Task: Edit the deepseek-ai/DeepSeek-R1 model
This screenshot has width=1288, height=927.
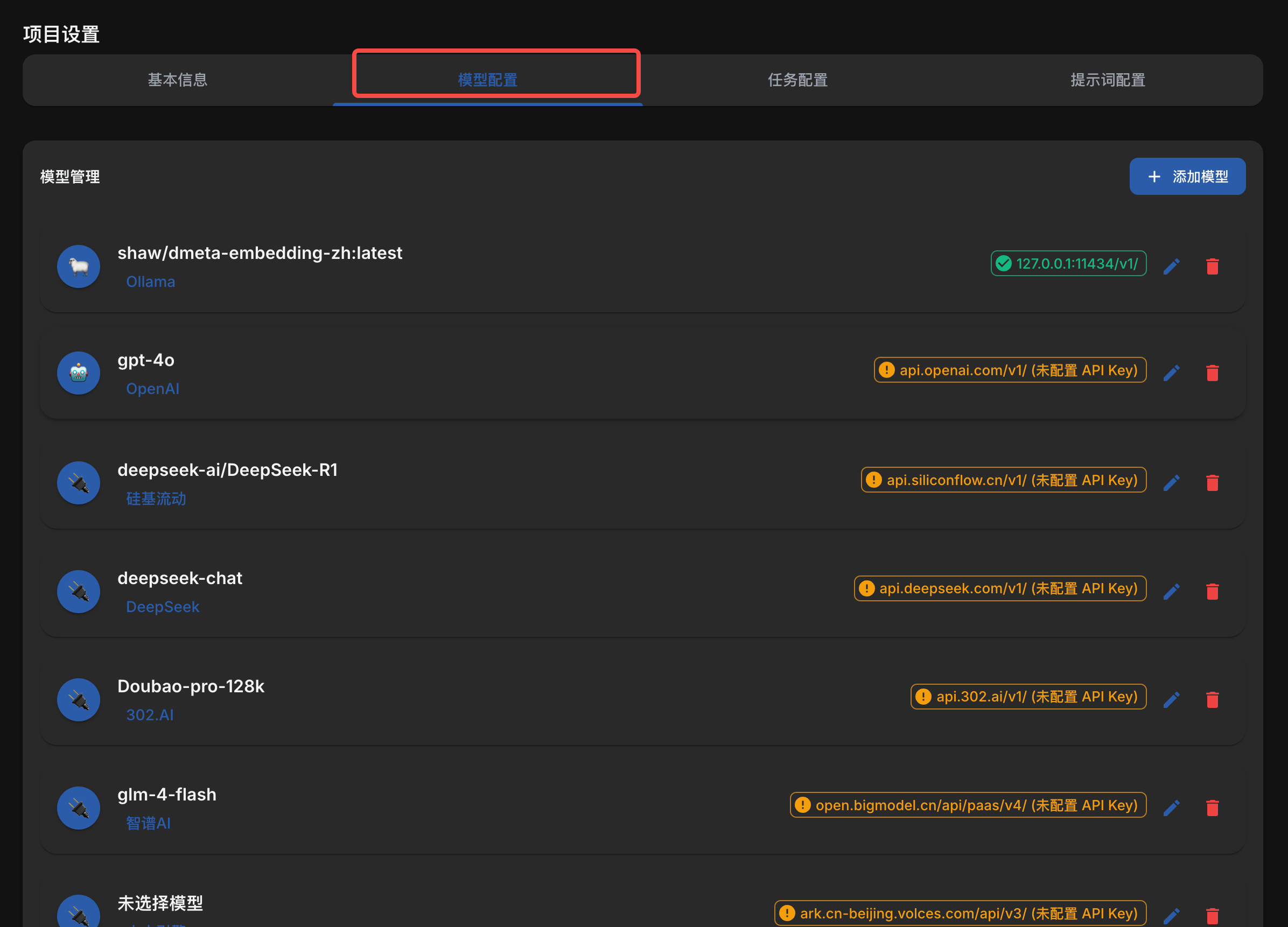Action: [x=1171, y=482]
